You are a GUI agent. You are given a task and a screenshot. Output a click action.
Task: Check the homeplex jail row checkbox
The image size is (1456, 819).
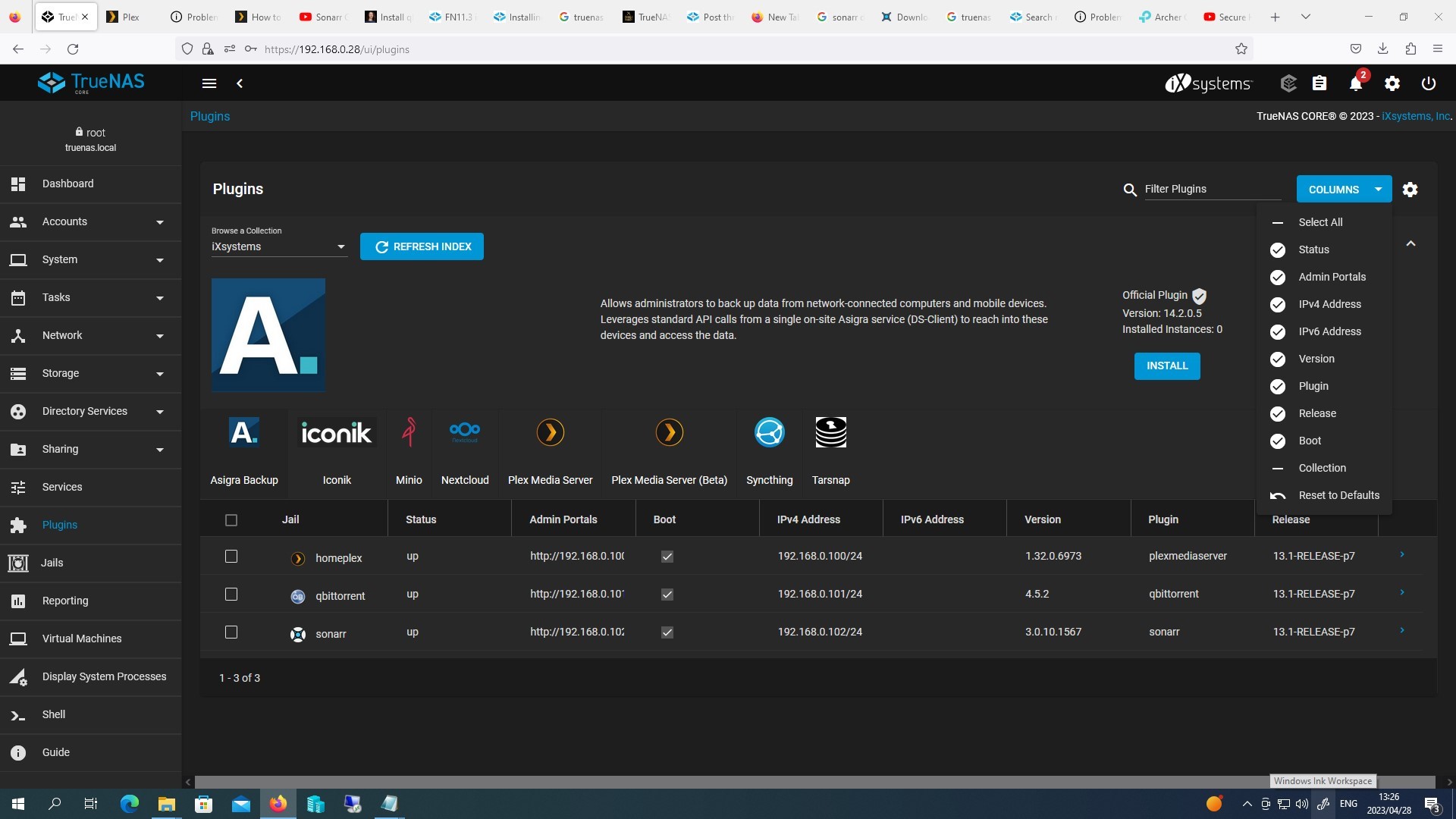231,557
